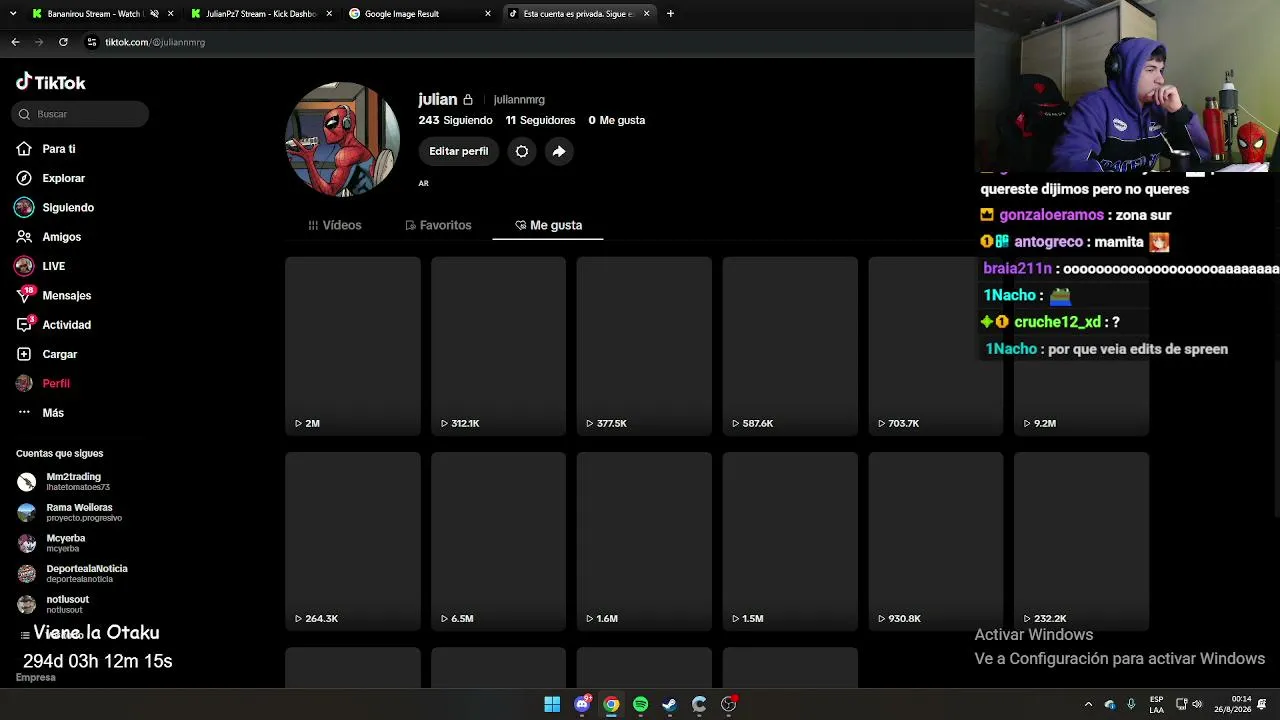Click the Spider-Man profile avatar

[x=343, y=139]
